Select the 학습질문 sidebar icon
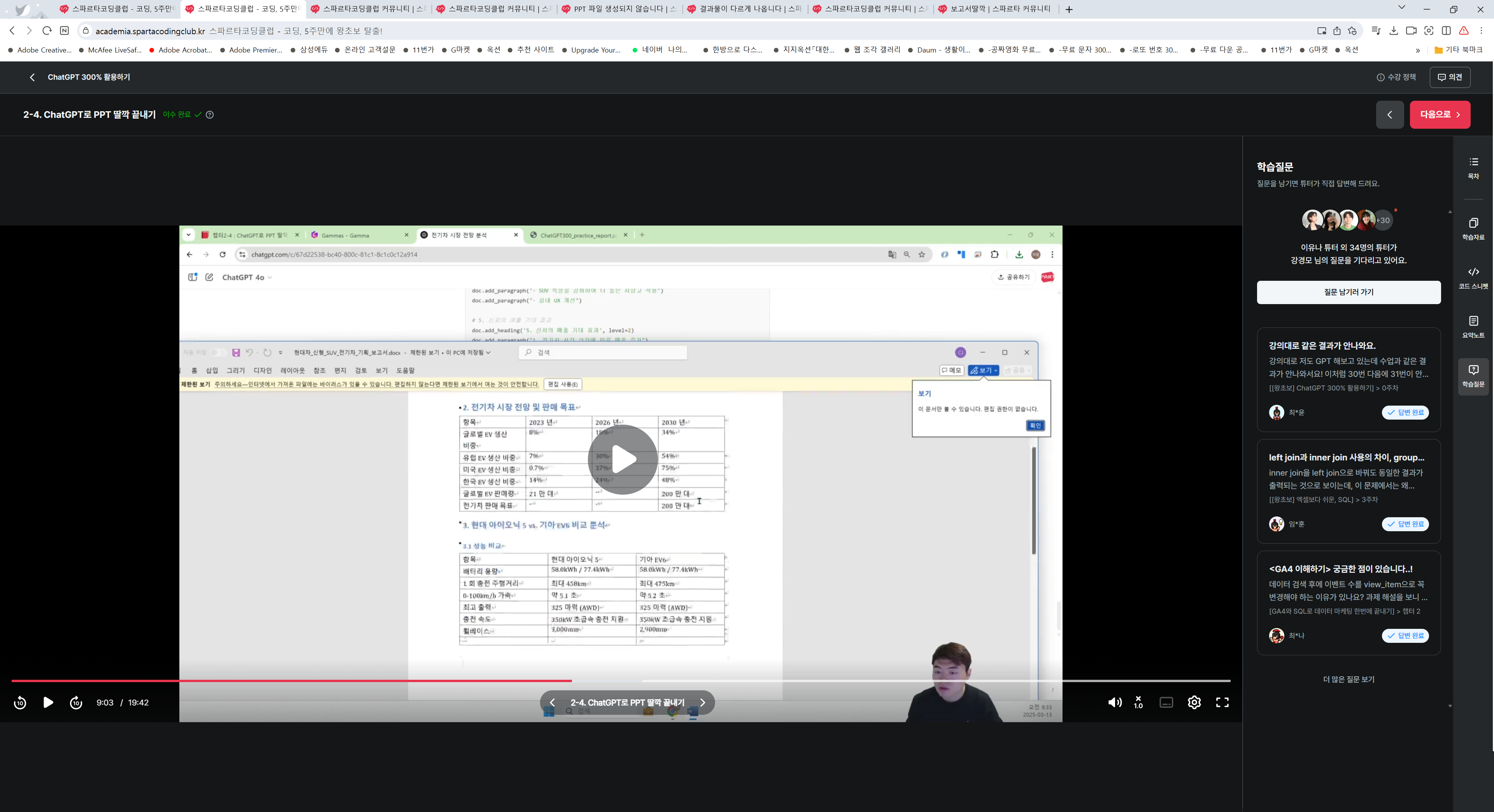 tap(1473, 376)
